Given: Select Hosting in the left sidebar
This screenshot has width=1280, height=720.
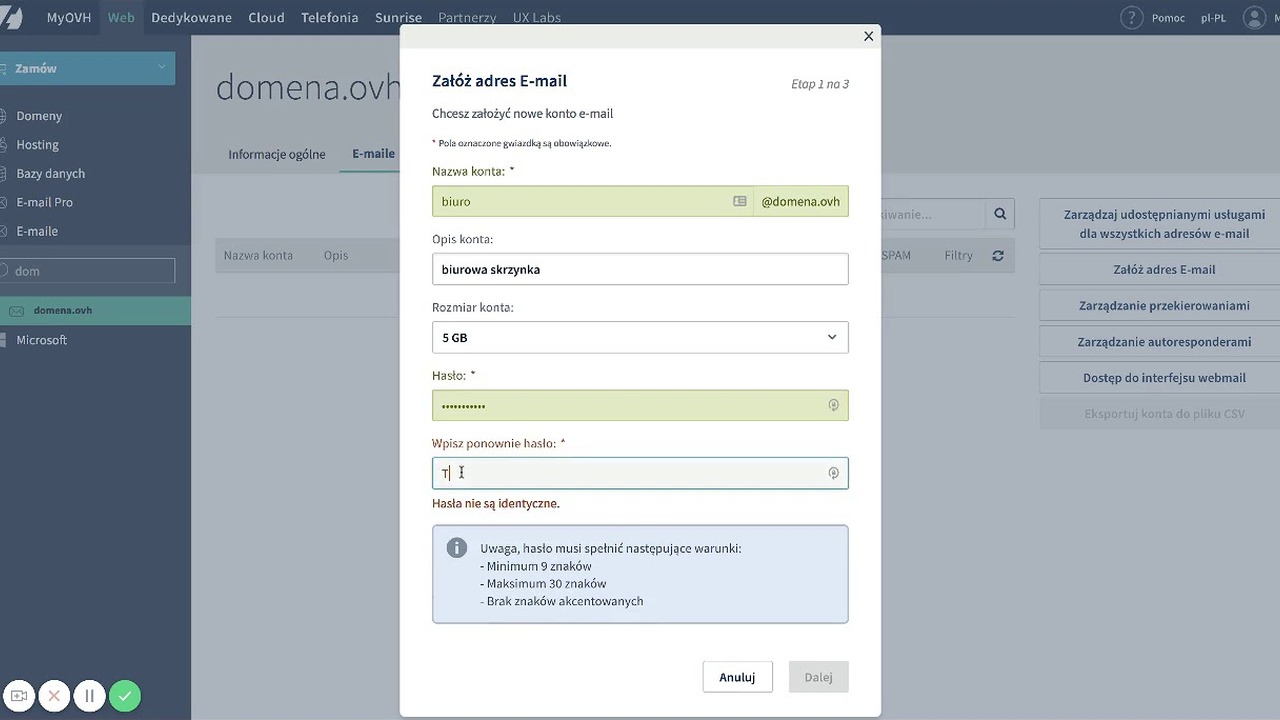Looking at the screenshot, I should [38, 145].
